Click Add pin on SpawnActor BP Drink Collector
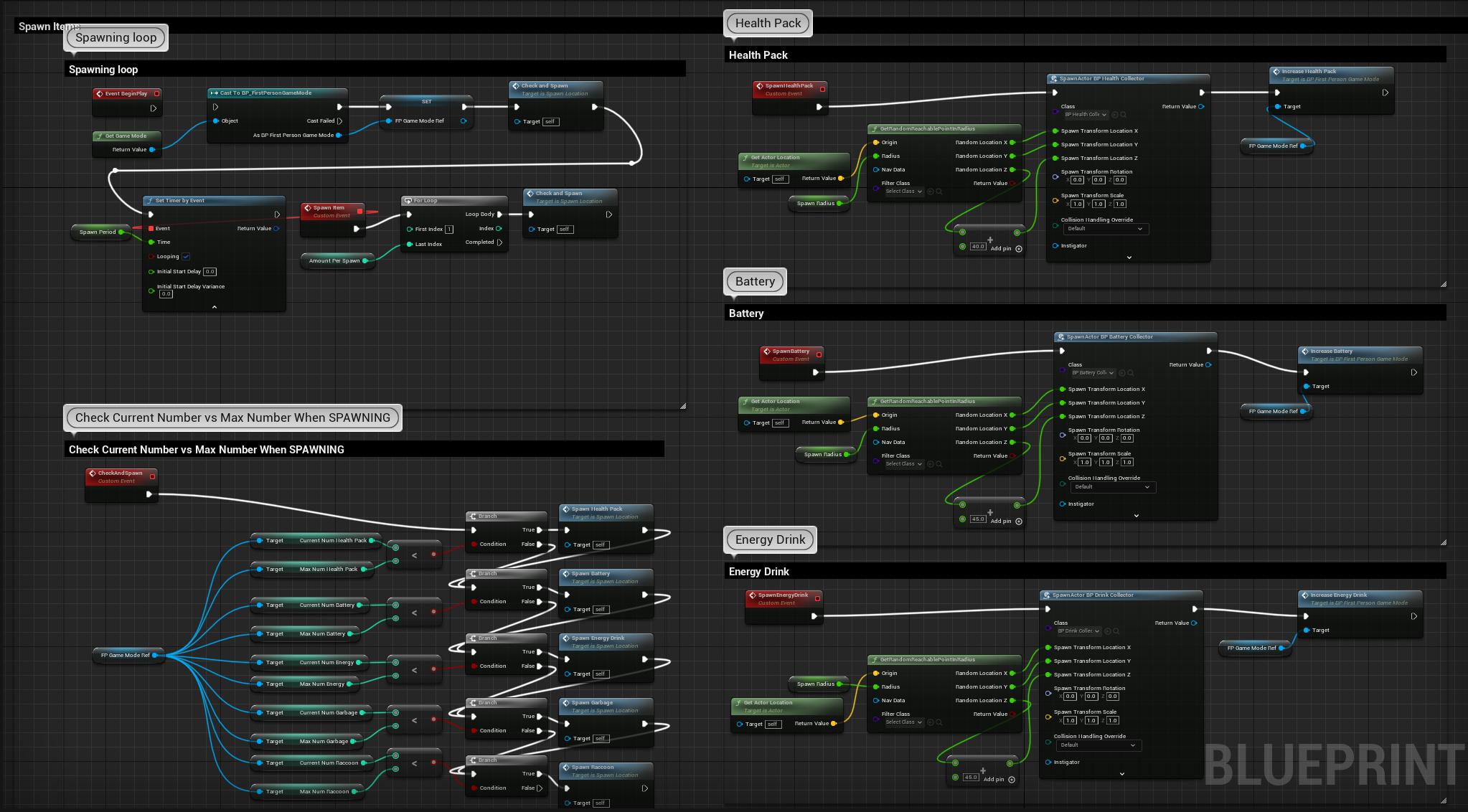This screenshot has width=1468, height=812. [x=994, y=778]
